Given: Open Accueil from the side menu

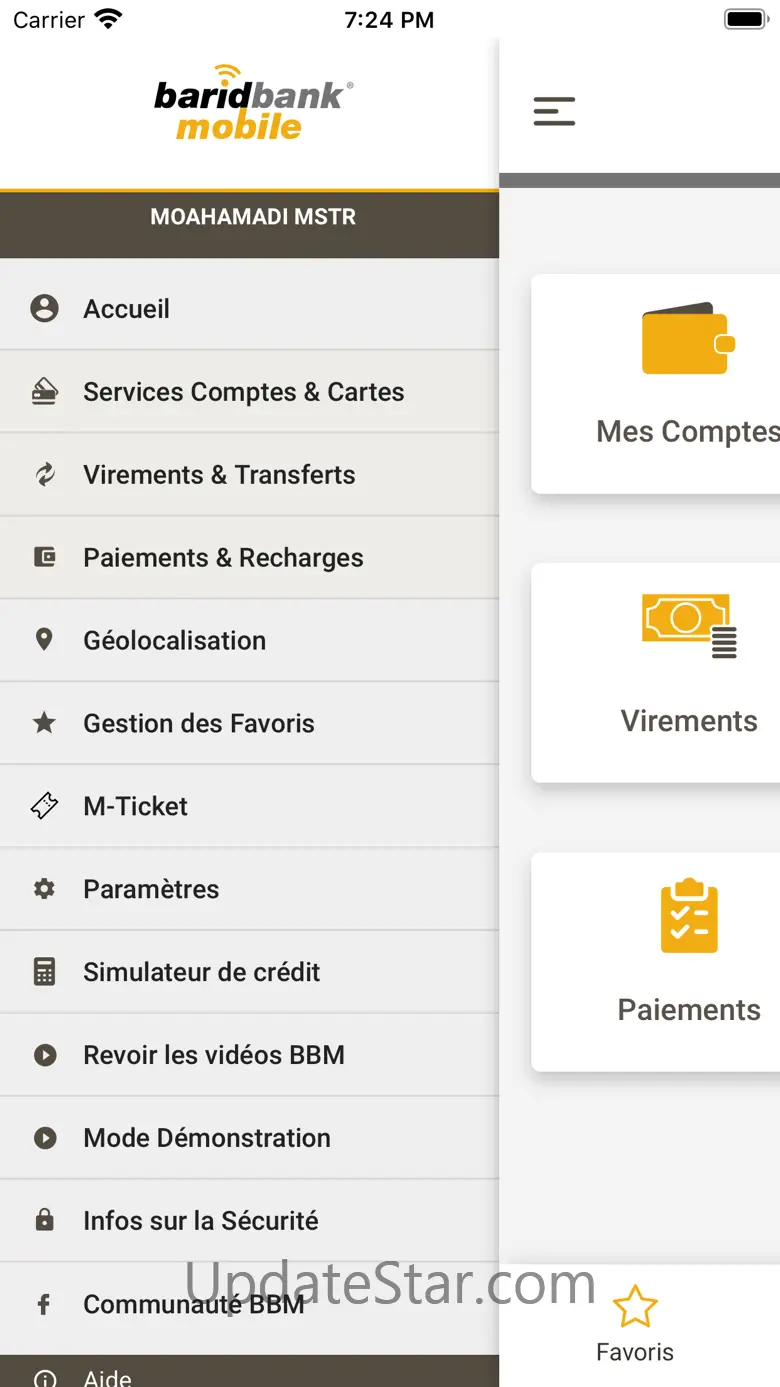Looking at the screenshot, I should tap(127, 309).
